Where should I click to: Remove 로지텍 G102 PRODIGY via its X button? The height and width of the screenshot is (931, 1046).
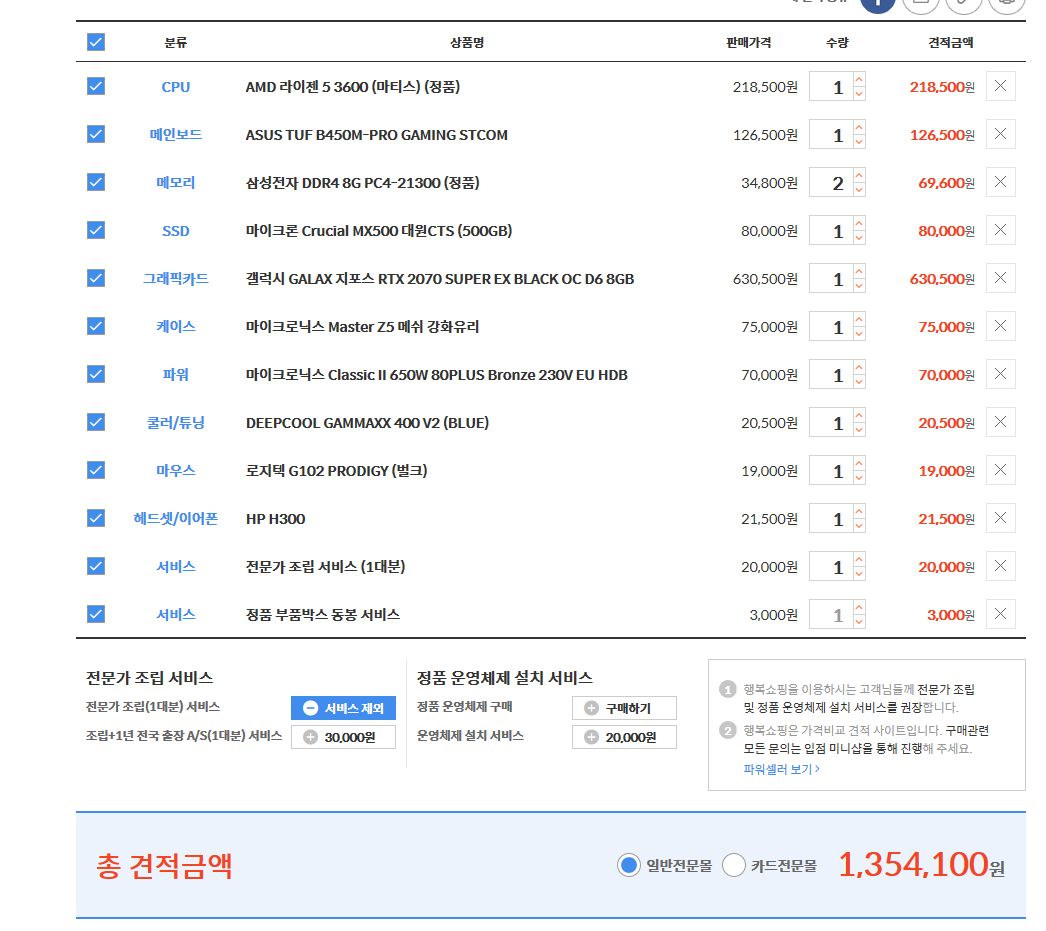tap(1000, 470)
